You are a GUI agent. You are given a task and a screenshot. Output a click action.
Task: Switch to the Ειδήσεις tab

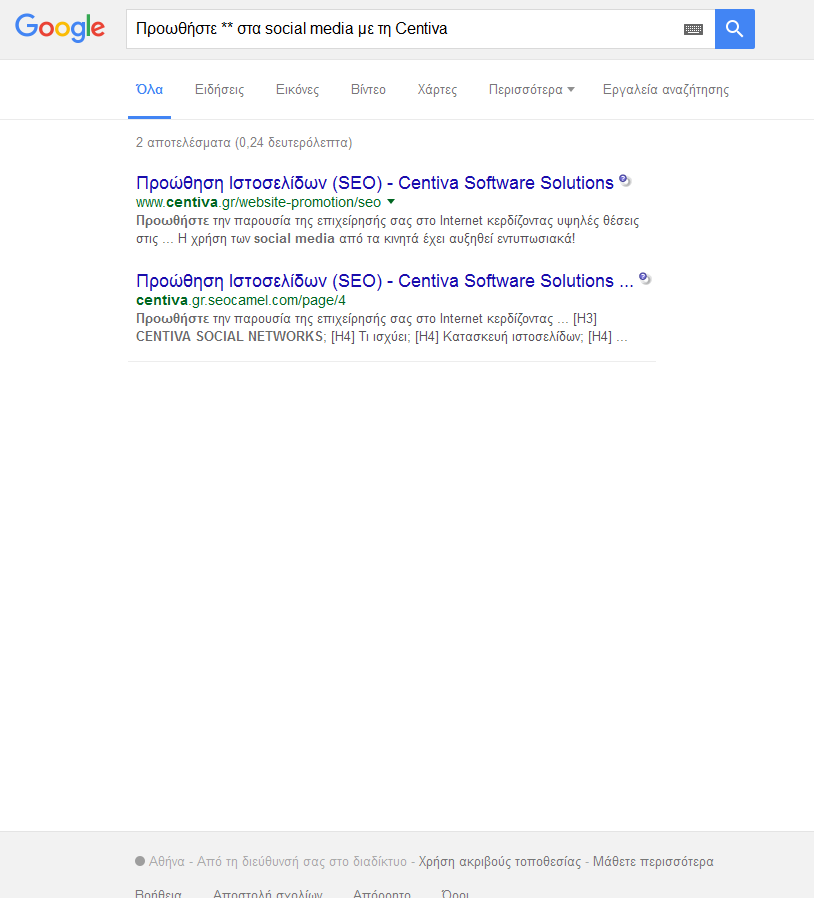pyautogui.click(x=219, y=90)
